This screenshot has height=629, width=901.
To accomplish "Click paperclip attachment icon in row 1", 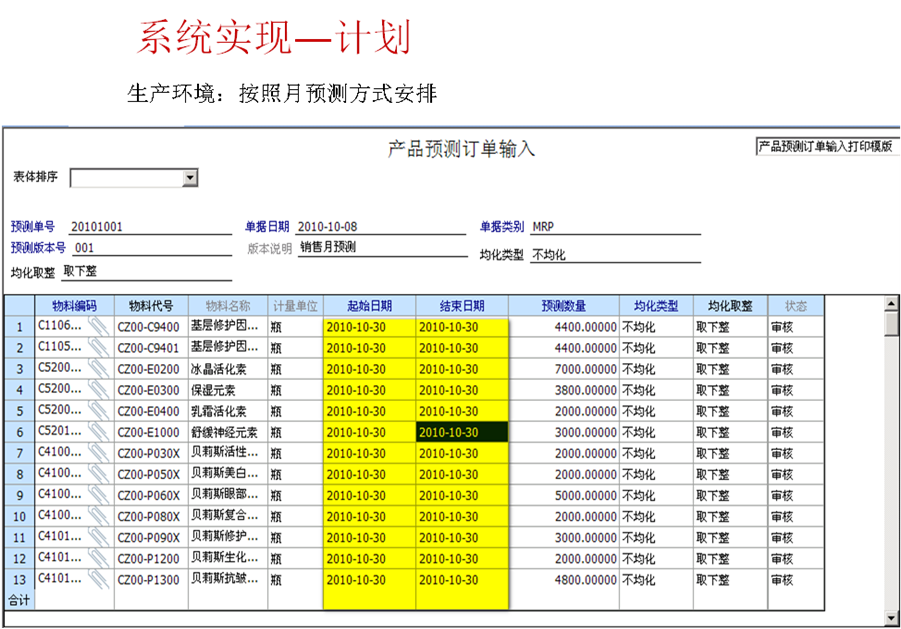I will tap(97, 327).
